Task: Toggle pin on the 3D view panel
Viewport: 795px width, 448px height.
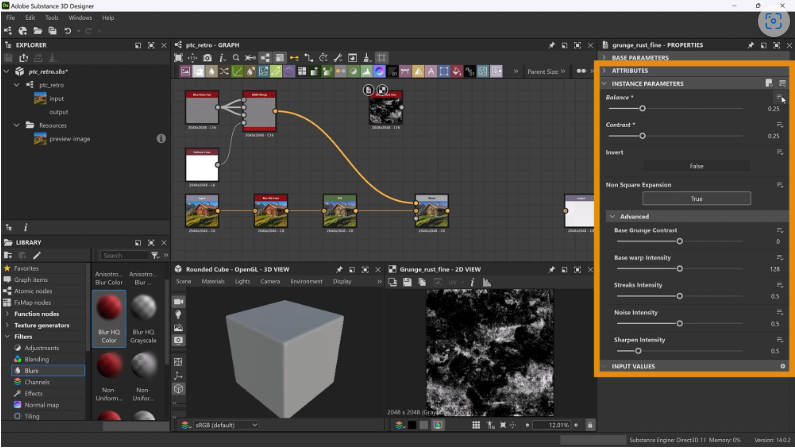Action: [339, 270]
